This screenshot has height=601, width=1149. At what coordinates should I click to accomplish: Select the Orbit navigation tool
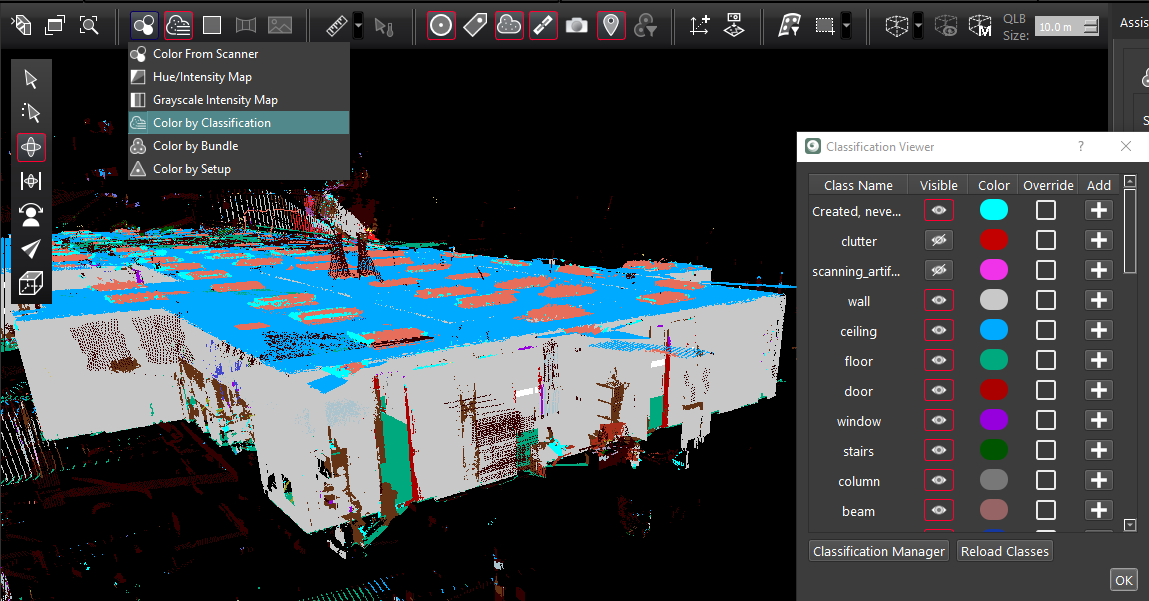pos(31,147)
